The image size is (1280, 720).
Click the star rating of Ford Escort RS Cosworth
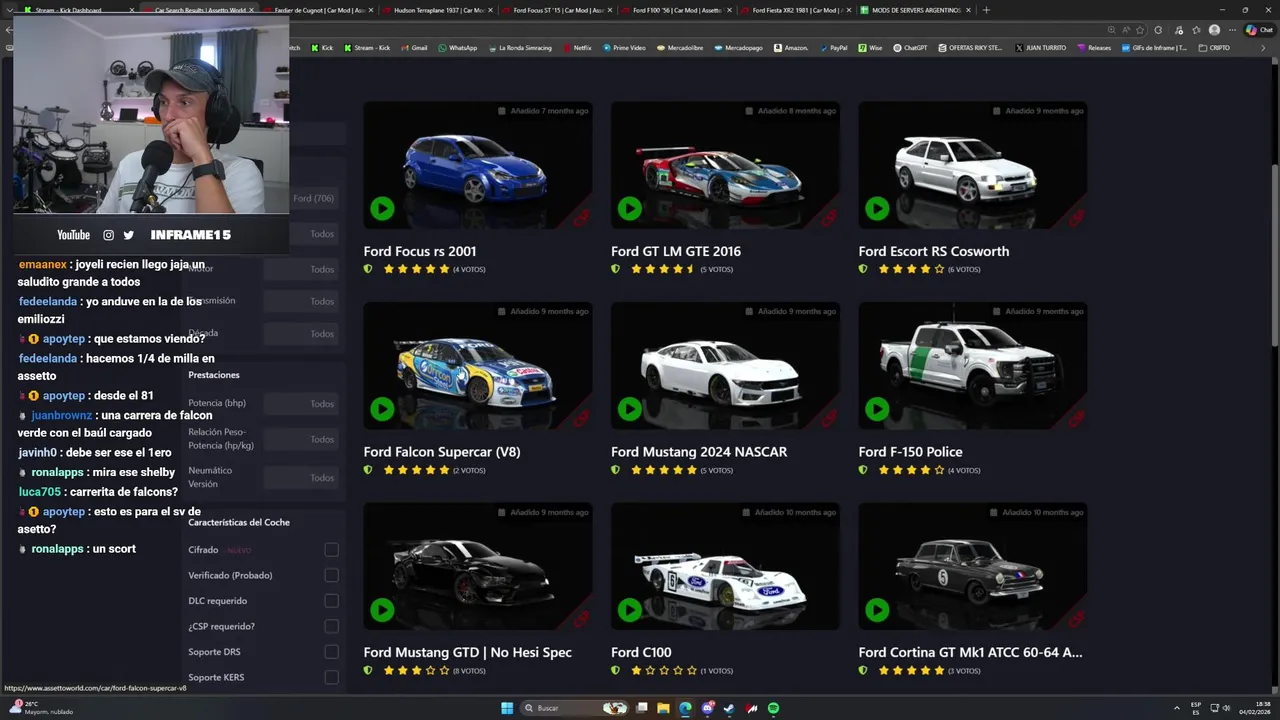(911, 269)
